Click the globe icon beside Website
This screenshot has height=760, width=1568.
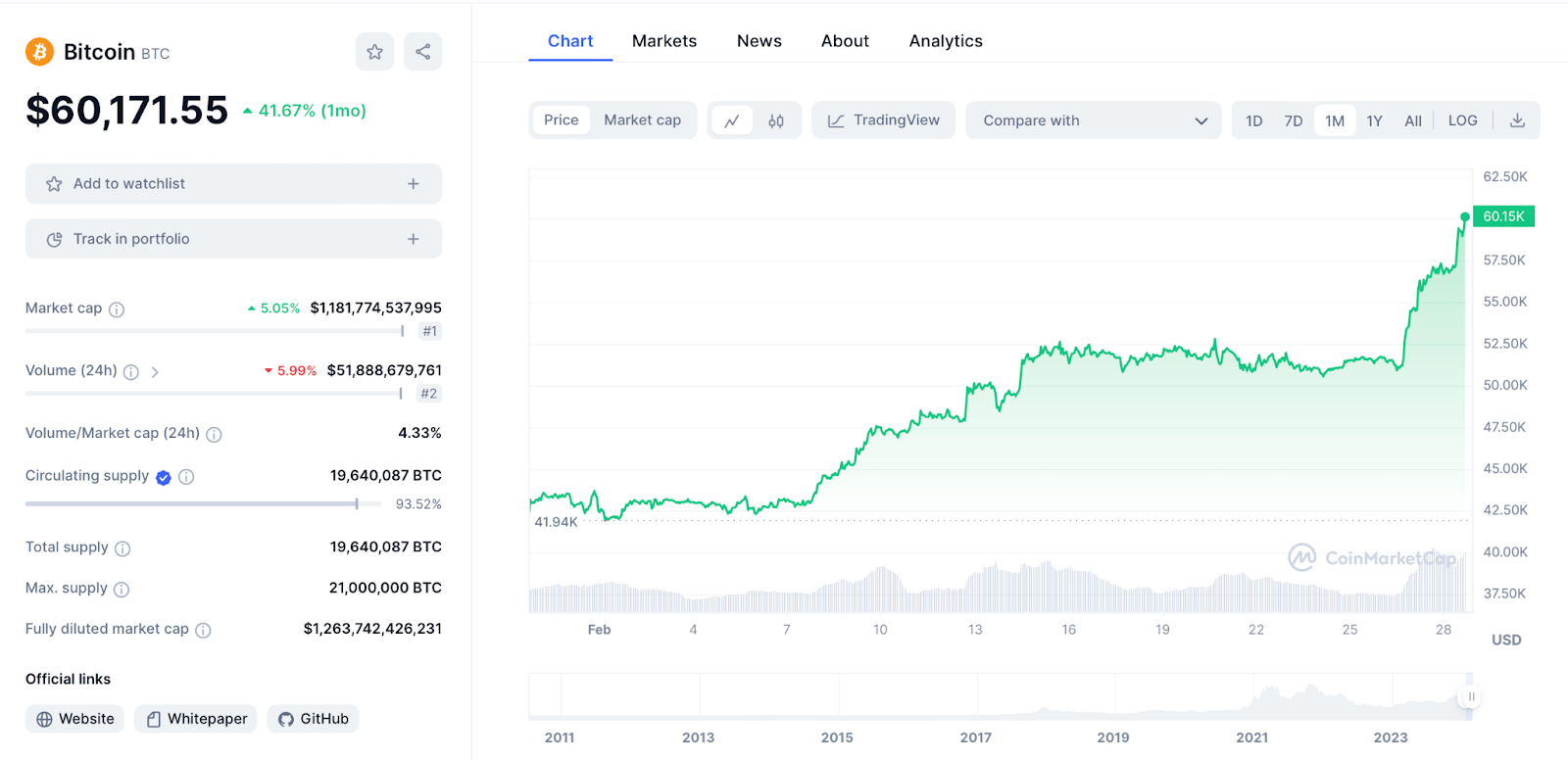(44, 719)
